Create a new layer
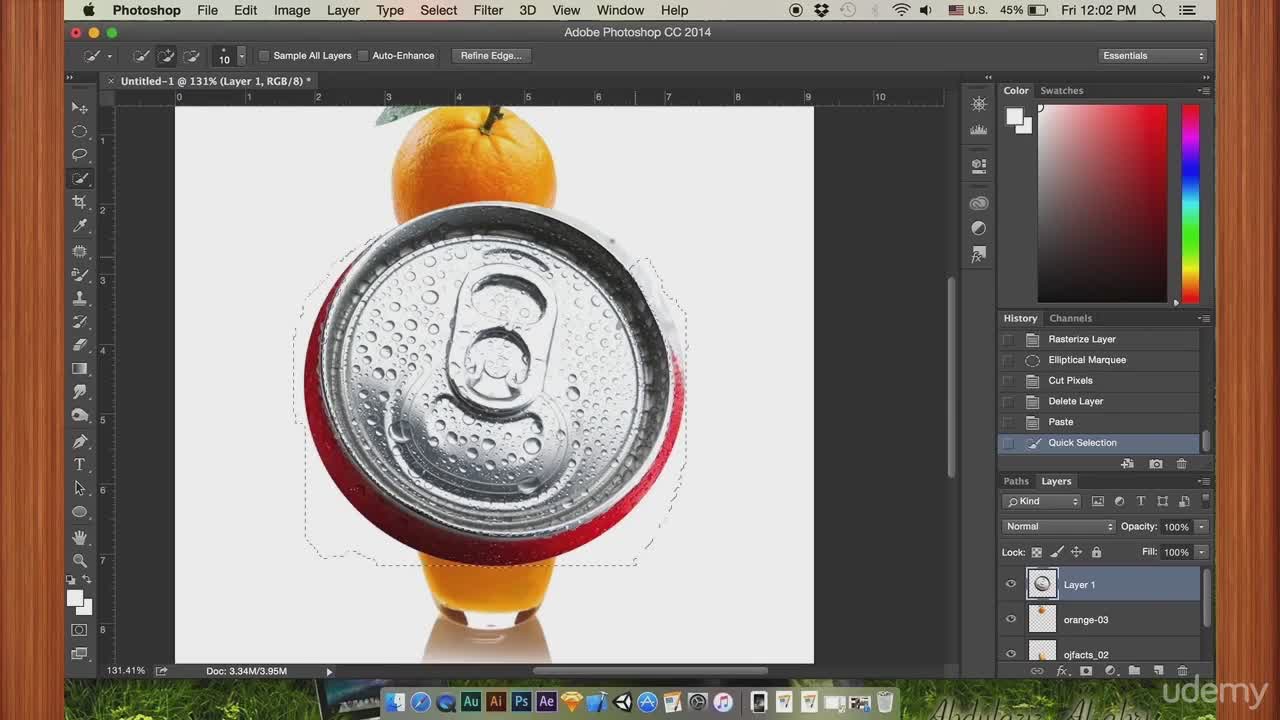Viewport: 1280px width, 720px height. pos(1158,671)
